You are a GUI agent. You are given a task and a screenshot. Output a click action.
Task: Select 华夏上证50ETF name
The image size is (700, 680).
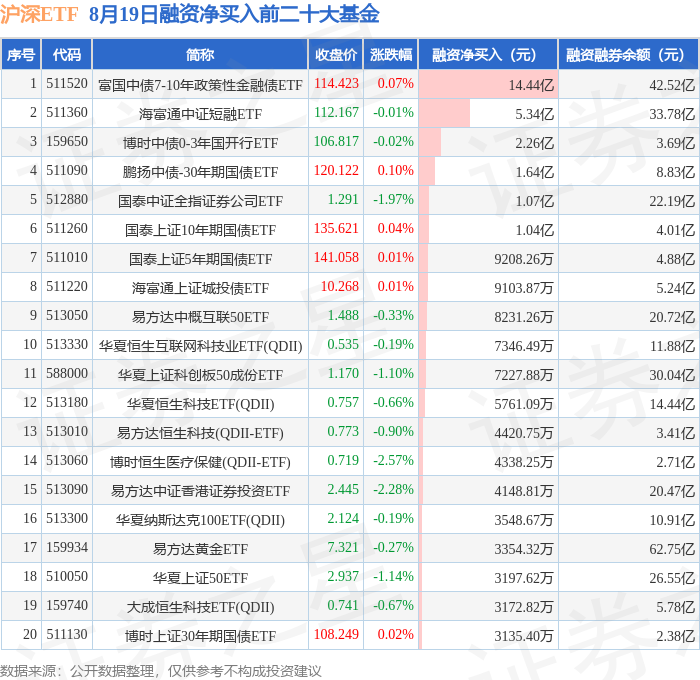point(200,578)
